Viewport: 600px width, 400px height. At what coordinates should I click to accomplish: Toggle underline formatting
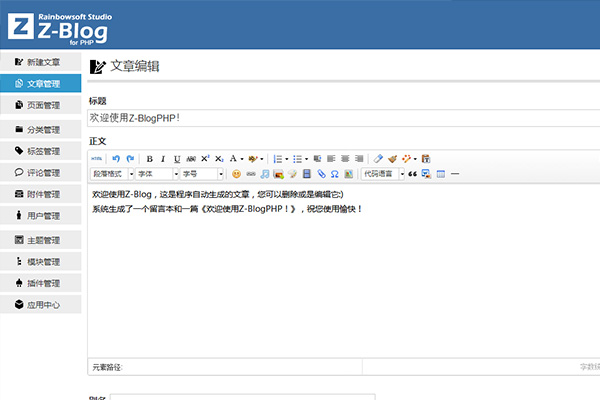[x=177, y=158]
